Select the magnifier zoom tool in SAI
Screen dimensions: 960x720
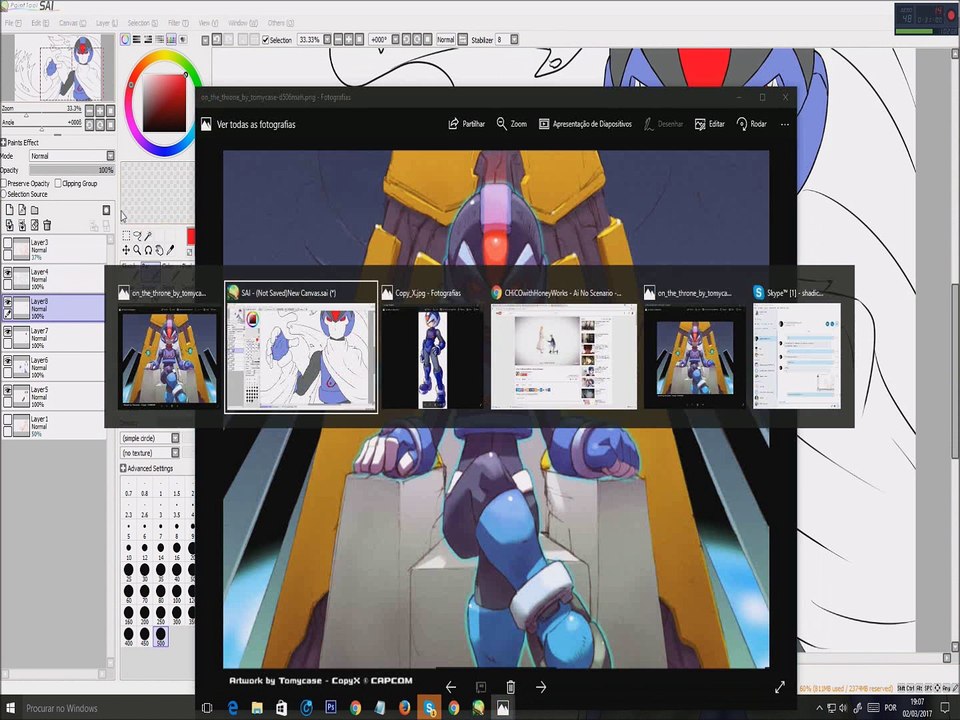point(137,250)
